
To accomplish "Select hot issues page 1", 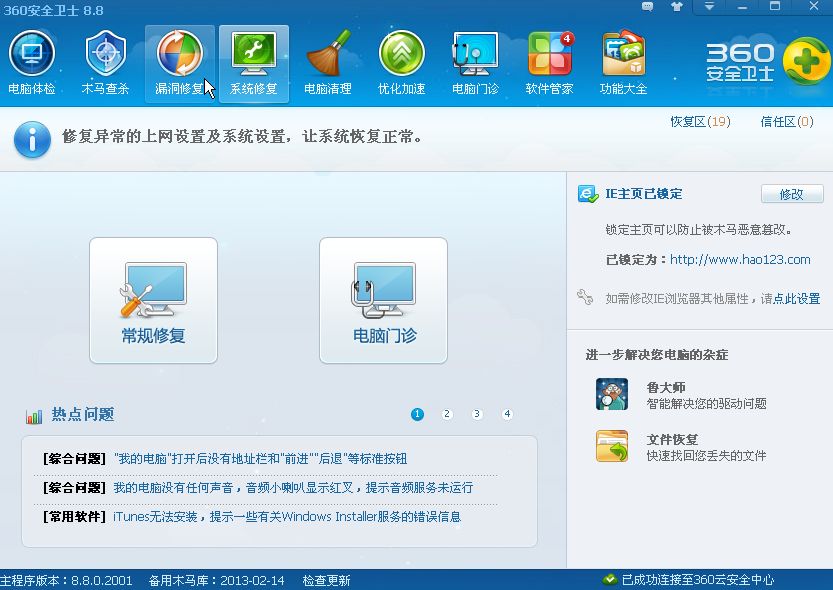I will pyautogui.click(x=418, y=414).
